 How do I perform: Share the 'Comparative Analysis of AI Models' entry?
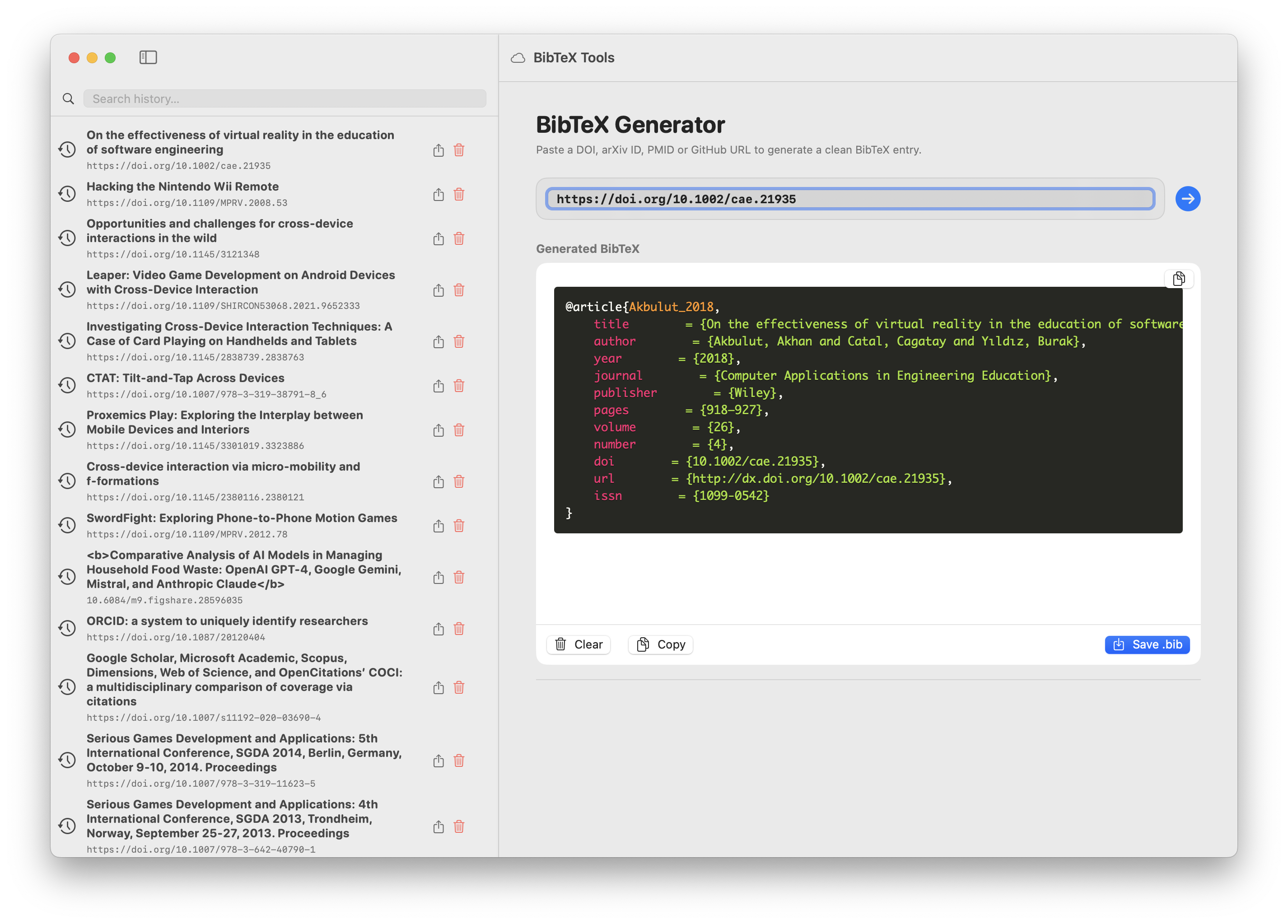click(x=439, y=577)
